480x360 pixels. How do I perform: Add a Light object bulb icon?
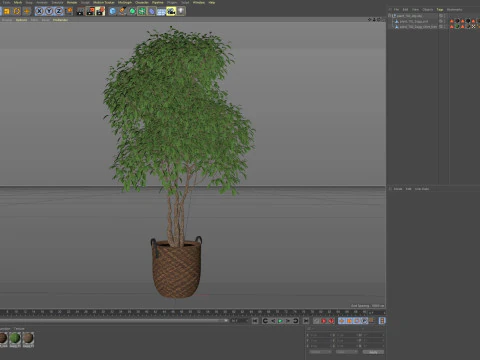[x=181, y=11]
